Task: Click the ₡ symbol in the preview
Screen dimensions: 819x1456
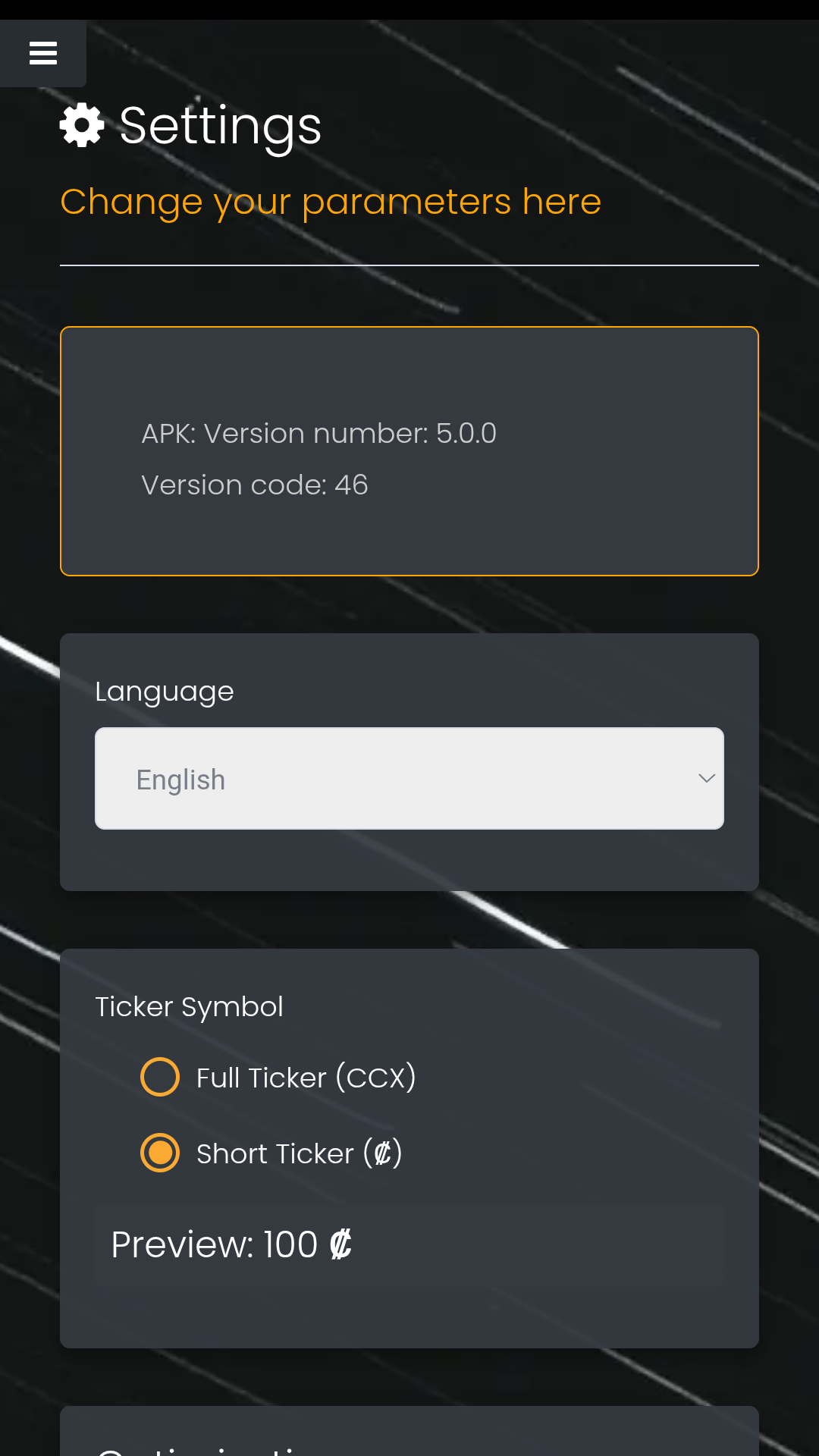Action: click(340, 1244)
